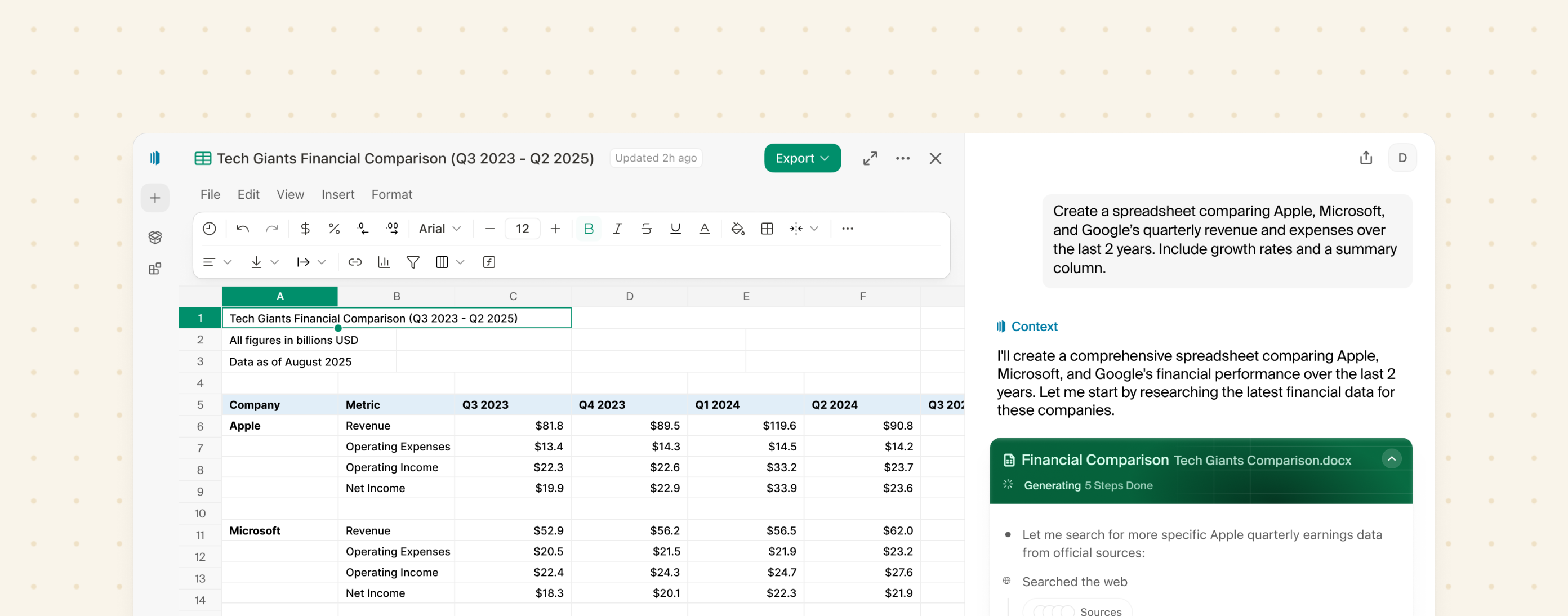
Task: Expand the text wrapping dropdown arrow
Action: coord(322,262)
